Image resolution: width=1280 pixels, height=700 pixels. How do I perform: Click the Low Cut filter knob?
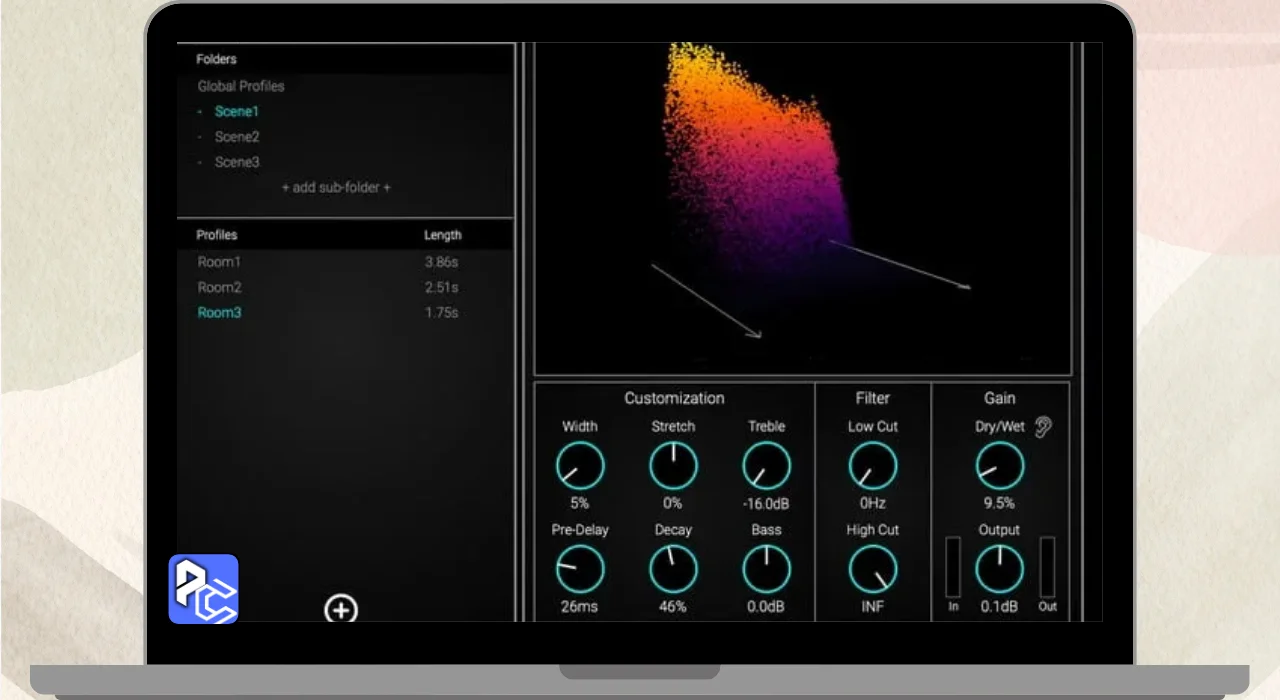click(873, 466)
